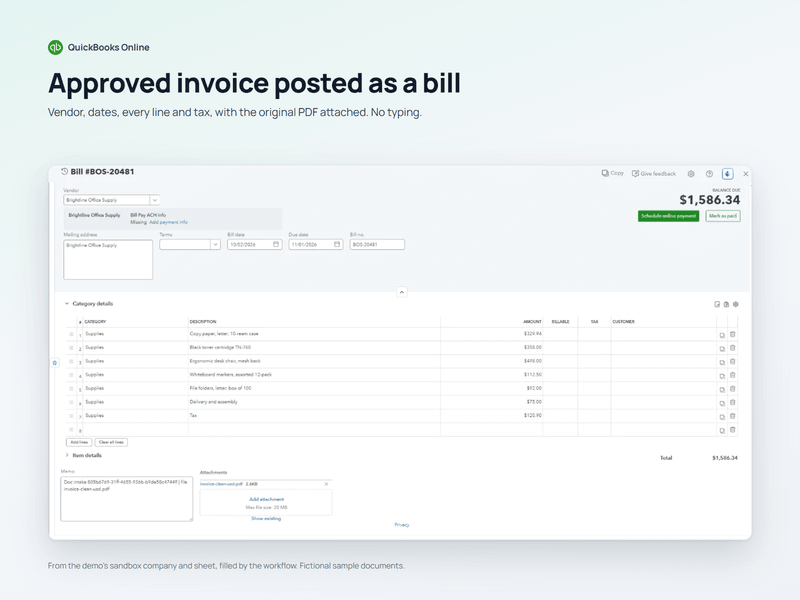This screenshot has width=800, height=600.
Task: Click the Supplies category in row 1
Action: 135,334
